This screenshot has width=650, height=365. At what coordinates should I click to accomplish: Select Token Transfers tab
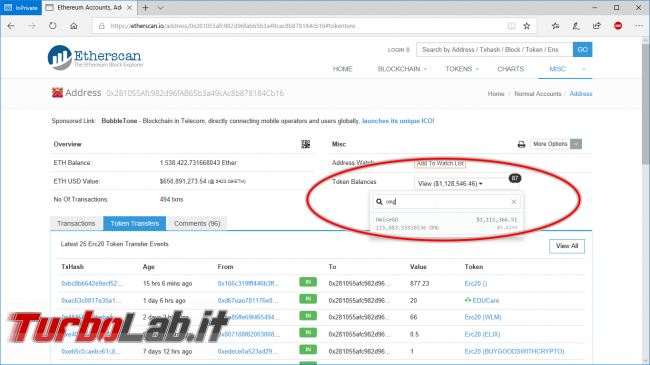pos(135,223)
